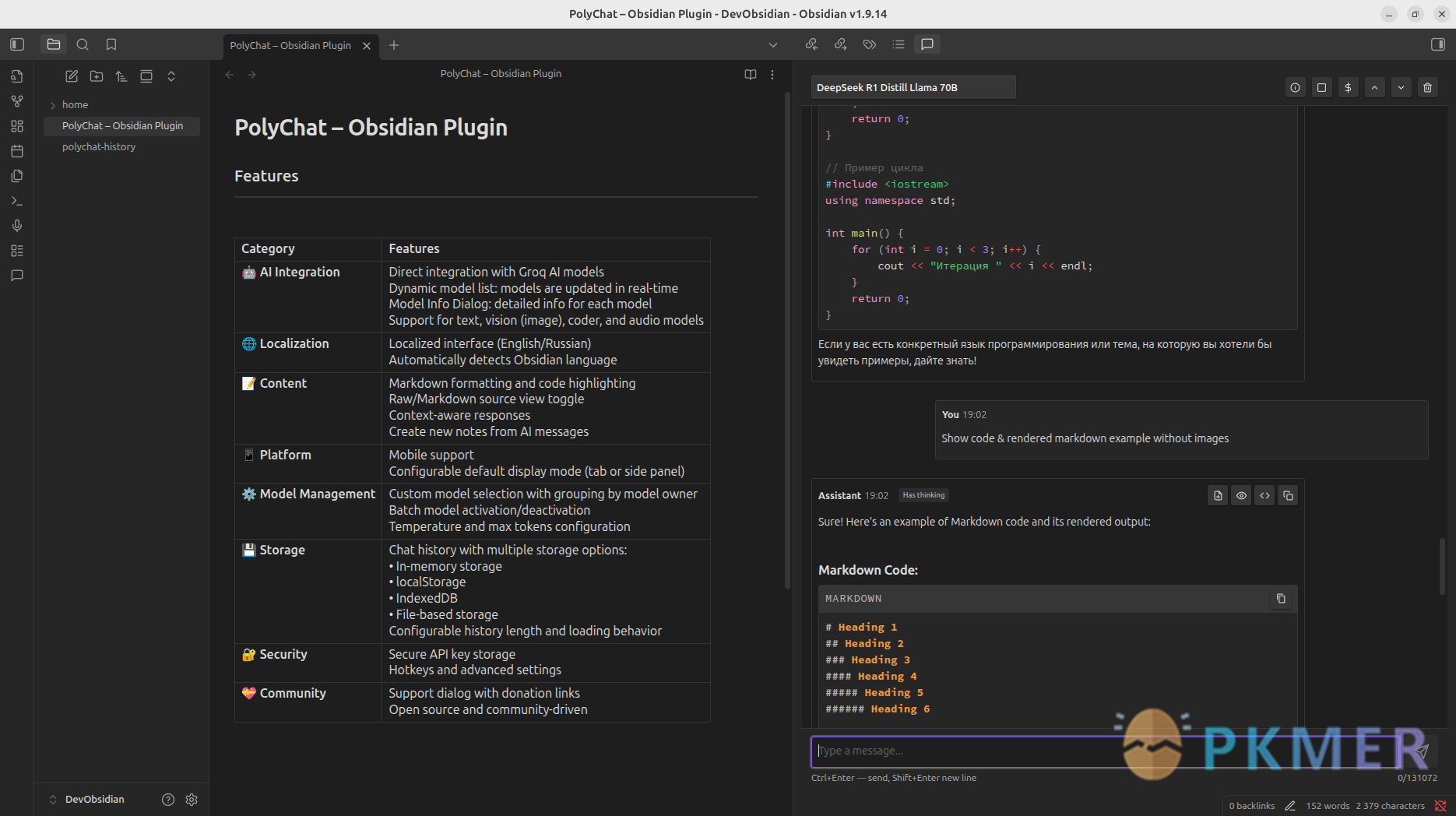Viewport: 1456px width, 816px height.
Task: Select the PolyChat – Obsidian Plugin note
Action: coord(121,125)
